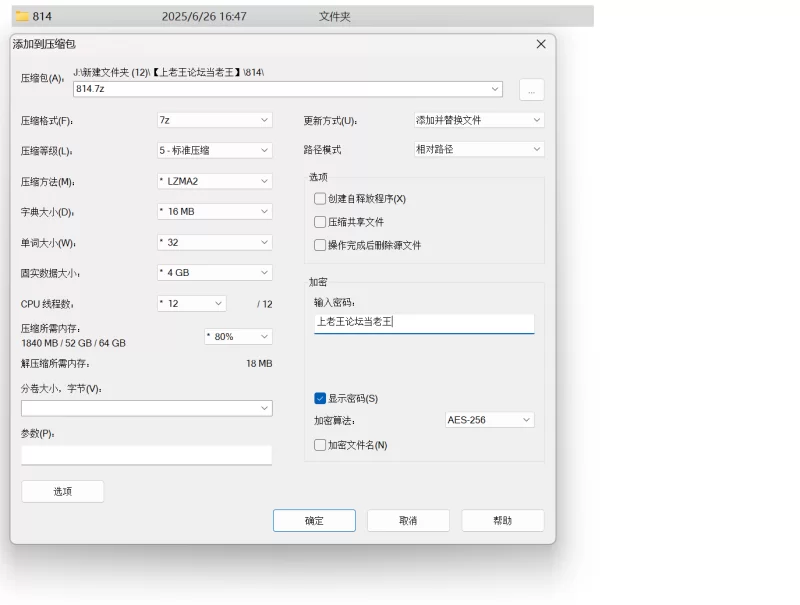Open the 814 folder row icon
800x605 pixels.
[22, 16]
